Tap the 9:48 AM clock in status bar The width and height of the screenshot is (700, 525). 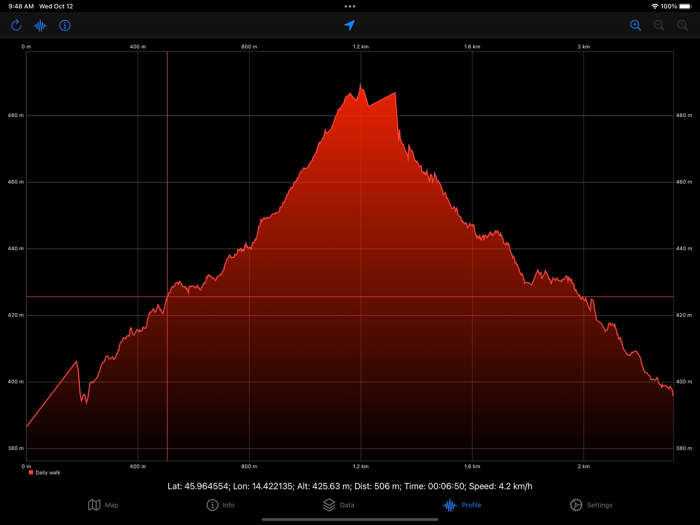21,6
